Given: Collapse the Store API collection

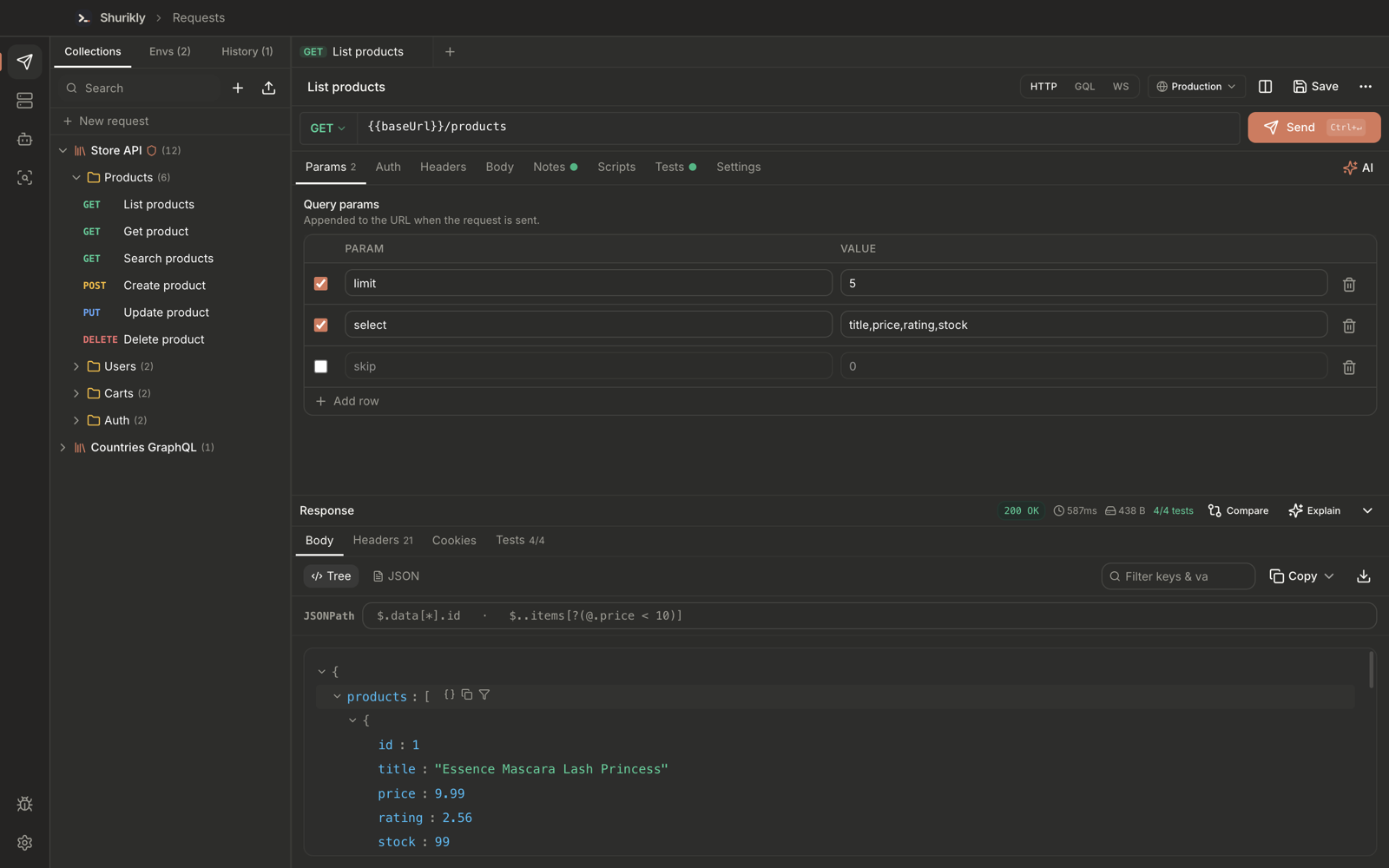Looking at the screenshot, I should click(63, 150).
